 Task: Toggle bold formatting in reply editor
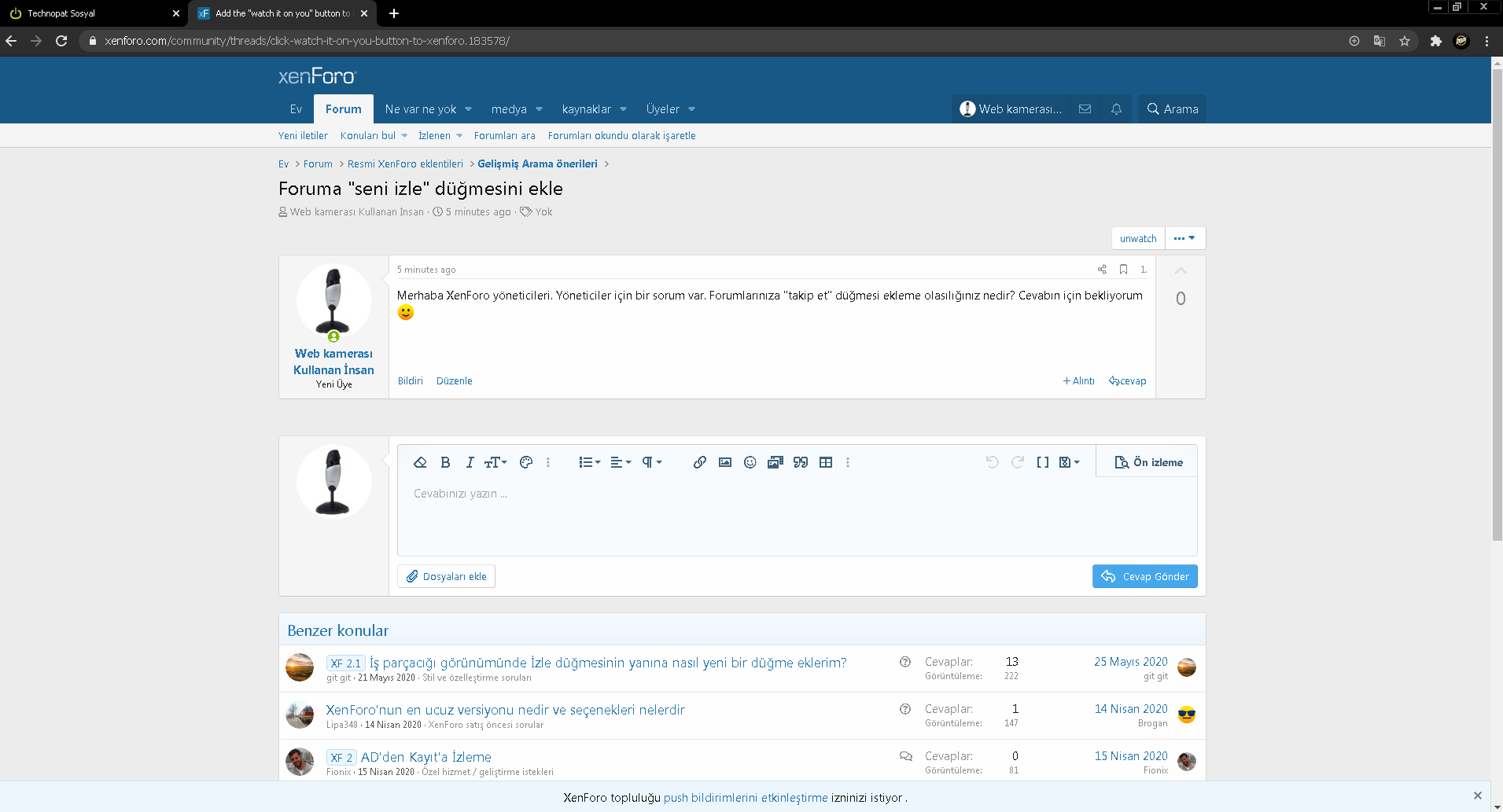[x=445, y=462]
